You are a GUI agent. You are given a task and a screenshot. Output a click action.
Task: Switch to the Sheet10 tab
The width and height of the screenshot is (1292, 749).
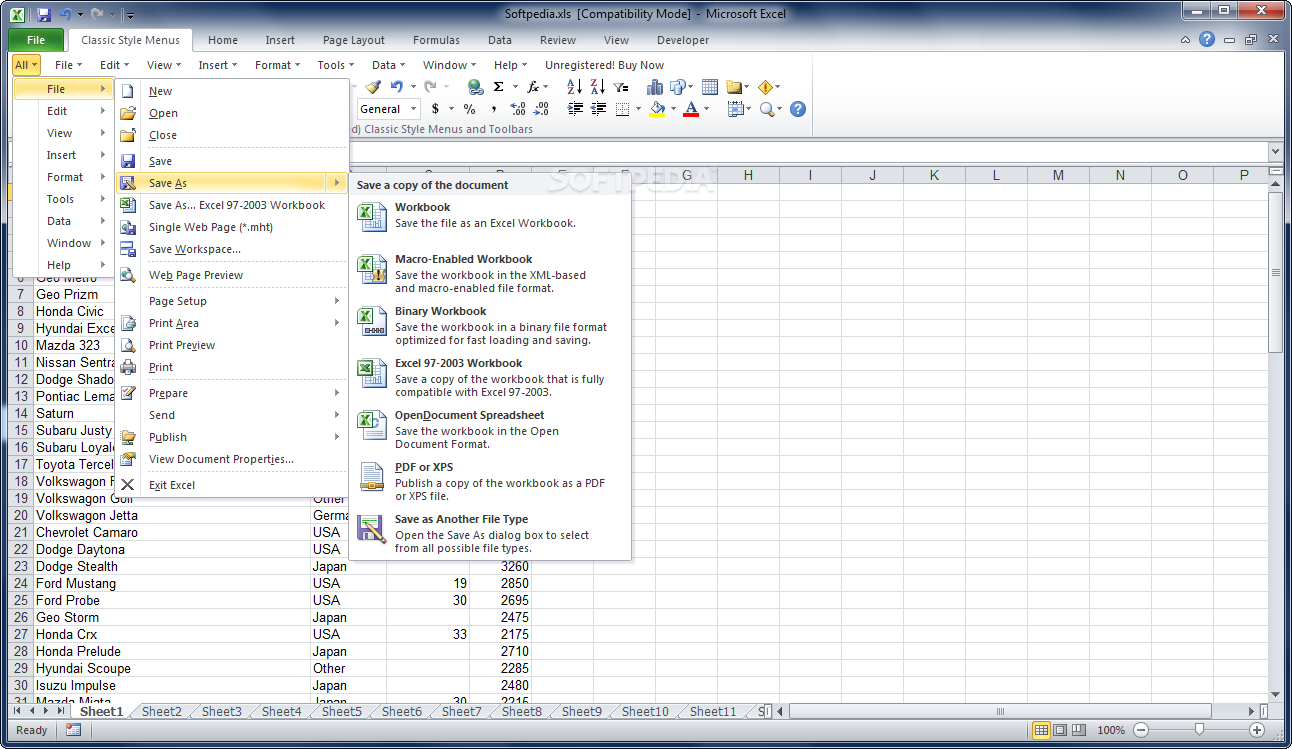(645, 711)
